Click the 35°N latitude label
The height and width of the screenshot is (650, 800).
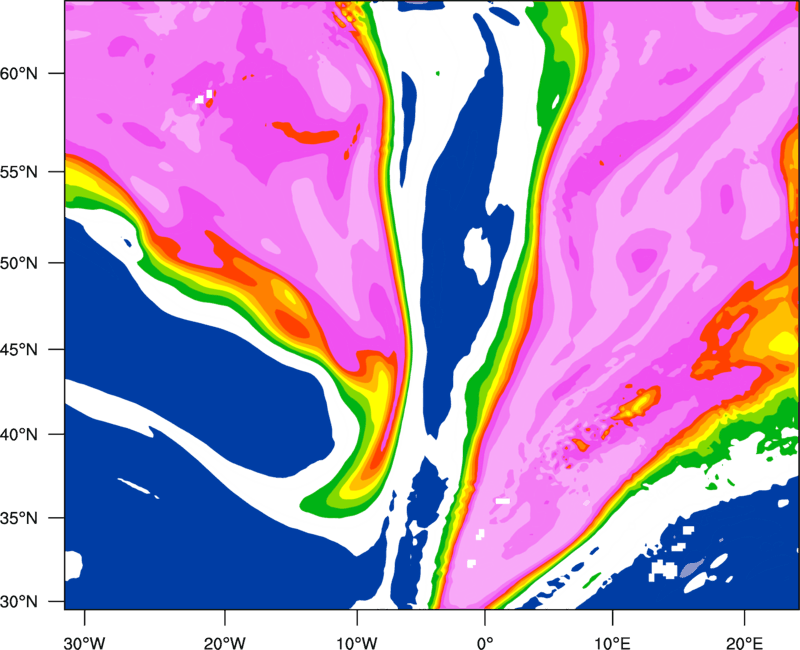[x=19, y=518]
